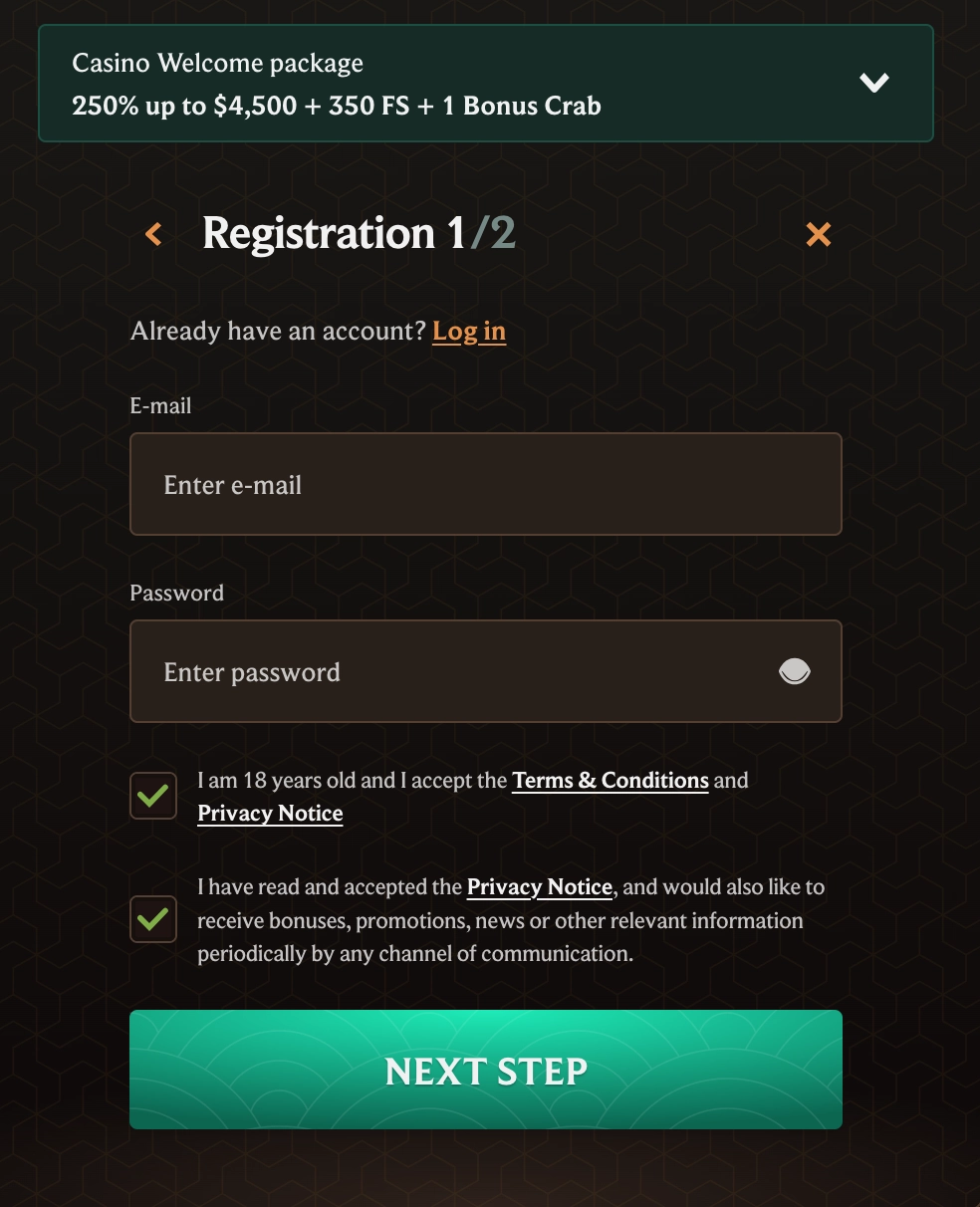Screen dimensions: 980x1207
Task: Show the password with the eye icon
Action: [x=794, y=672]
